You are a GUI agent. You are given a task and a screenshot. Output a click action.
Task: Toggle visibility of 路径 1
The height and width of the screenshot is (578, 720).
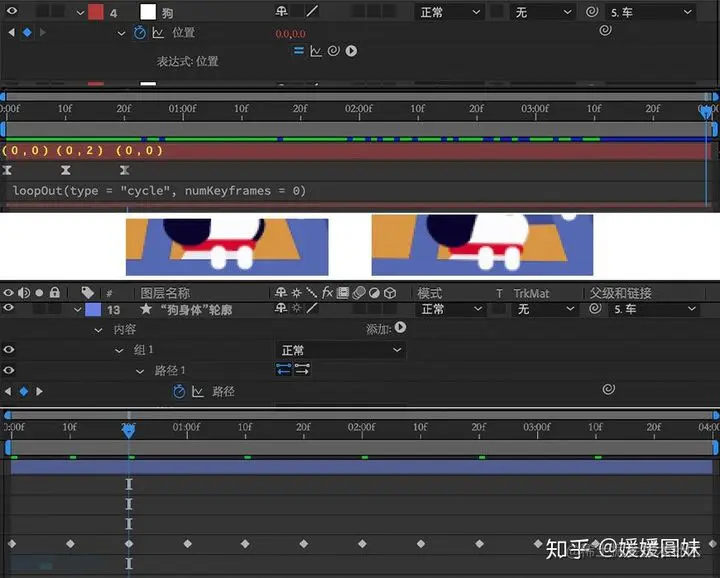click(x=8, y=370)
